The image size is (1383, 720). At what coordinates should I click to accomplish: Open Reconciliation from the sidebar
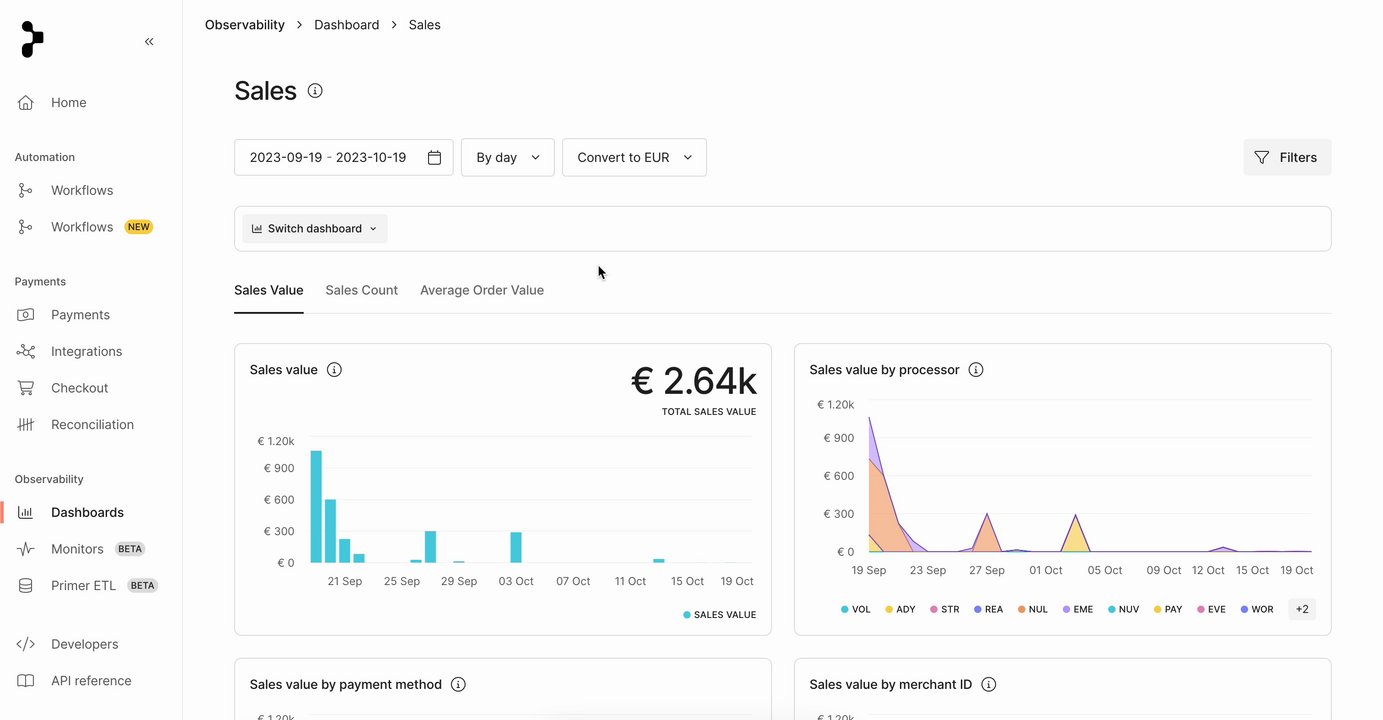[92, 425]
